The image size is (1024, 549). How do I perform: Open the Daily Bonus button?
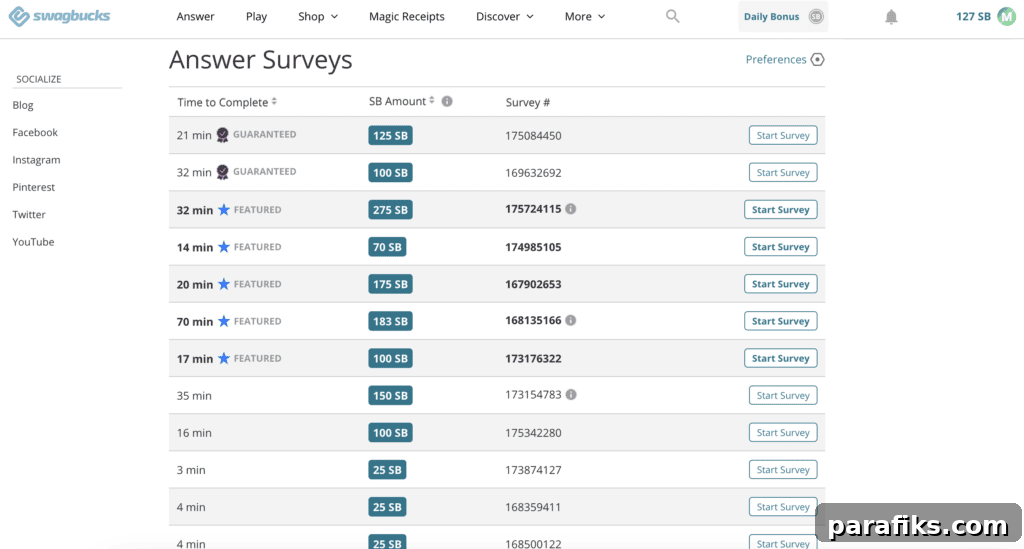783,16
